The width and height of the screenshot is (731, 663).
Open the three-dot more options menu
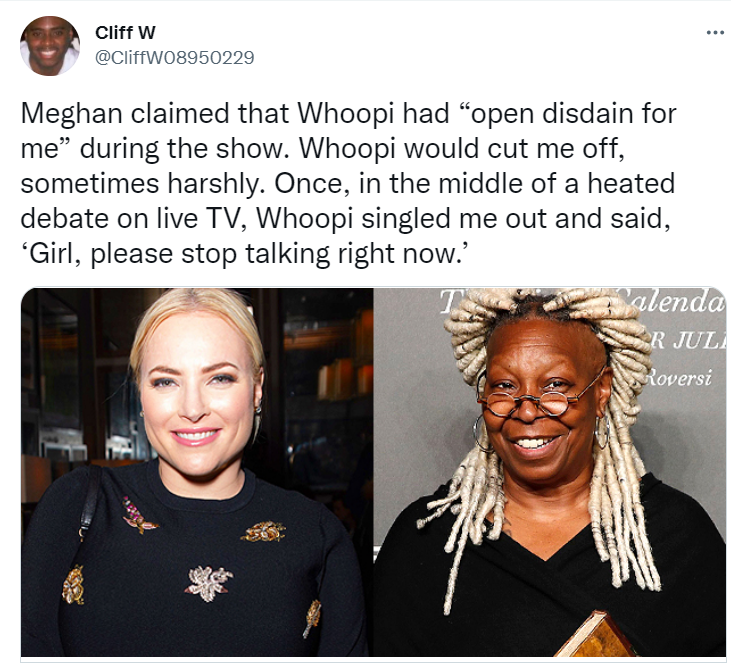point(715,33)
